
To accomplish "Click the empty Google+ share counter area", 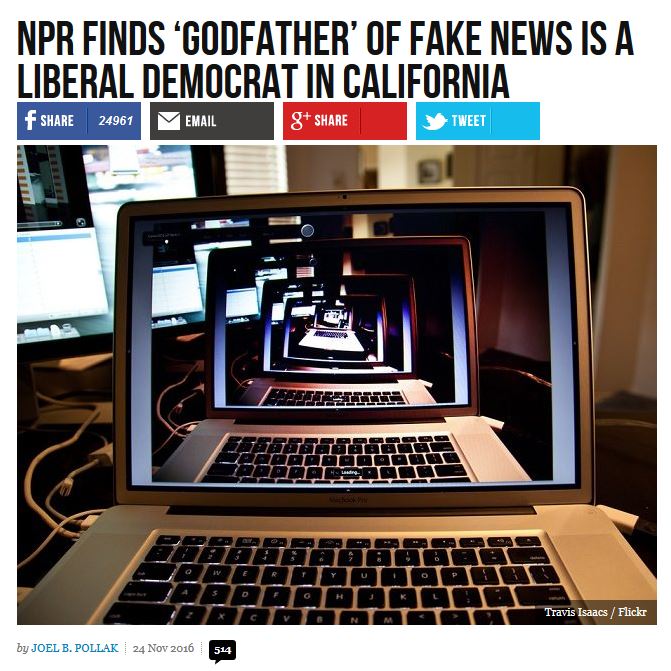I will (383, 121).
